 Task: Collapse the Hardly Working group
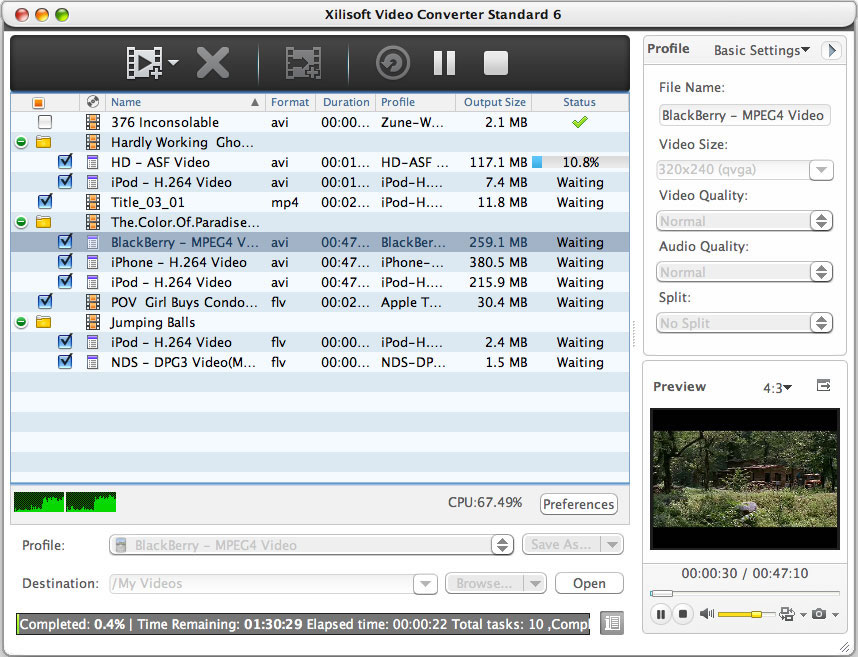pos(21,142)
